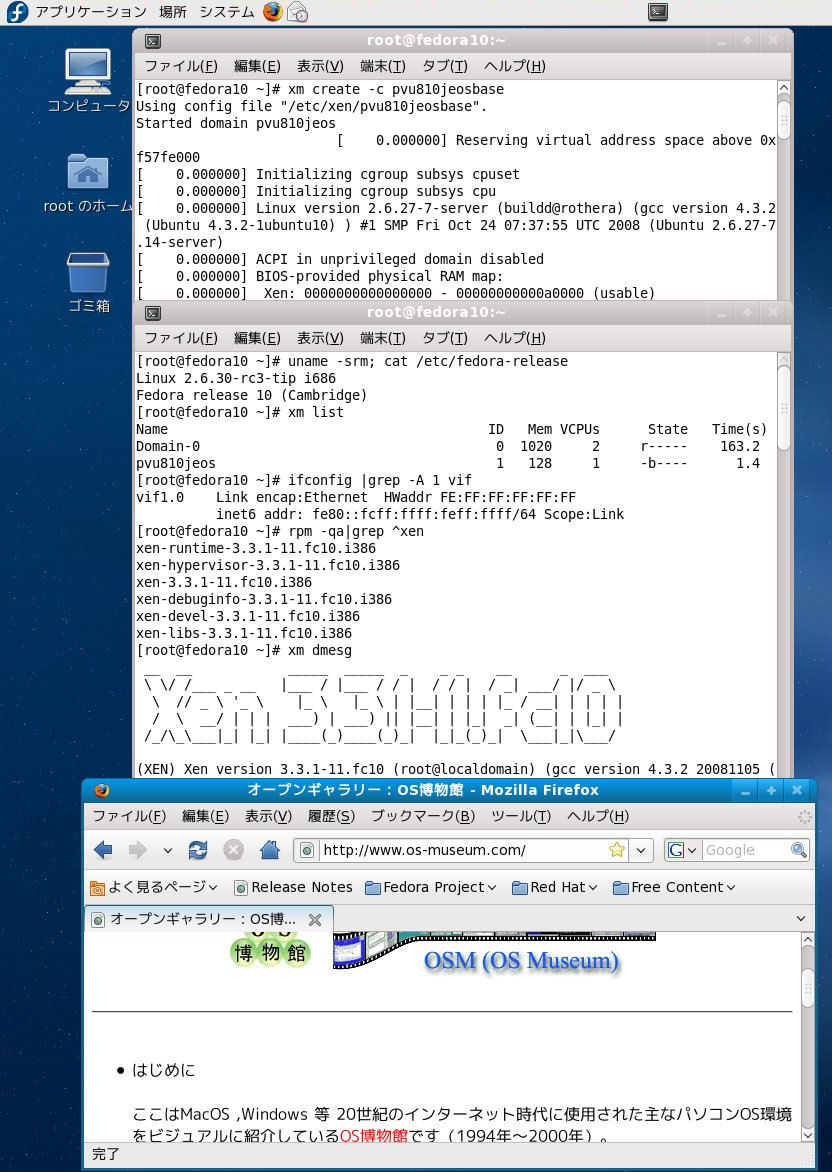
Task: Open the アプリケーション menu
Action: [x=90, y=11]
